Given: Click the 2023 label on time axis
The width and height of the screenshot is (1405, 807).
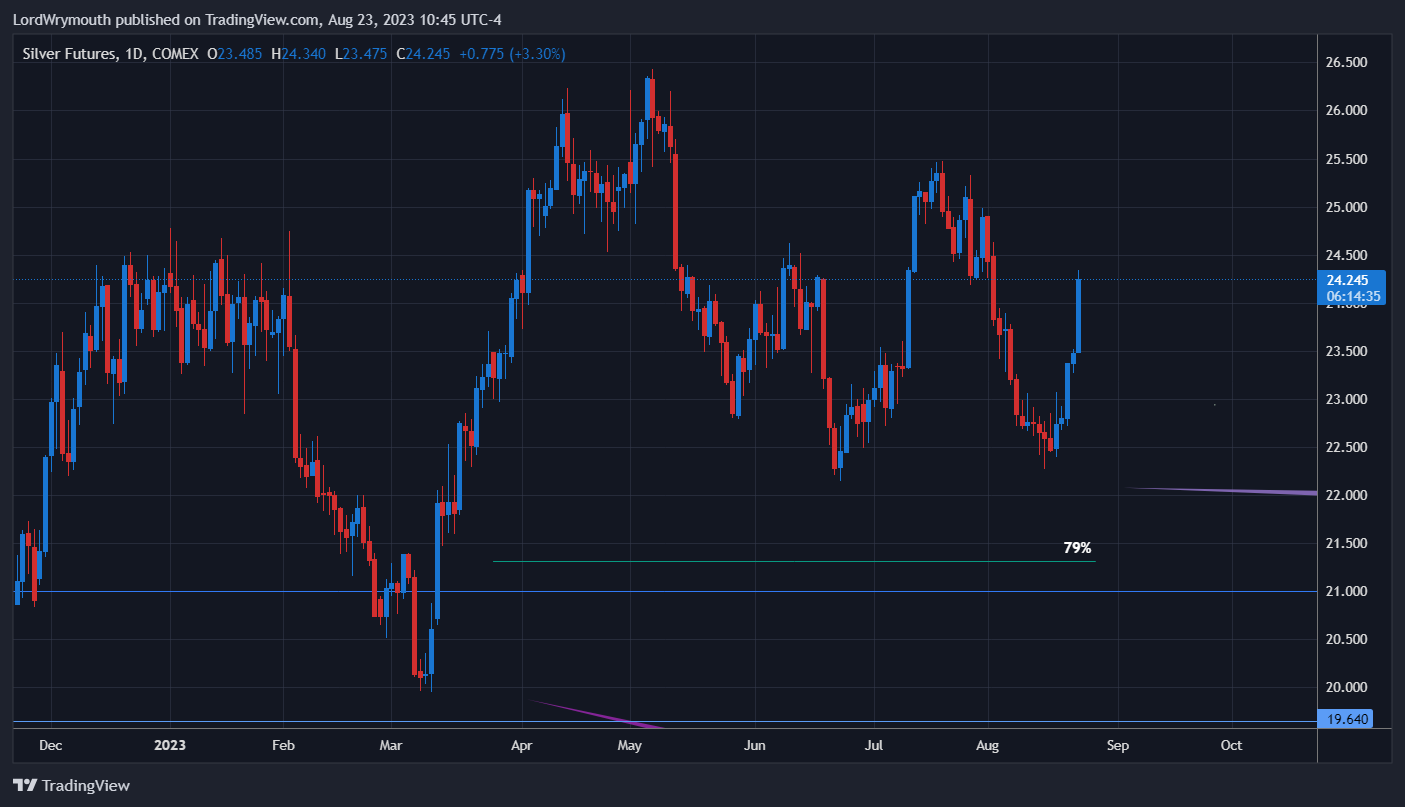Looking at the screenshot, I should tap(170, 745).
